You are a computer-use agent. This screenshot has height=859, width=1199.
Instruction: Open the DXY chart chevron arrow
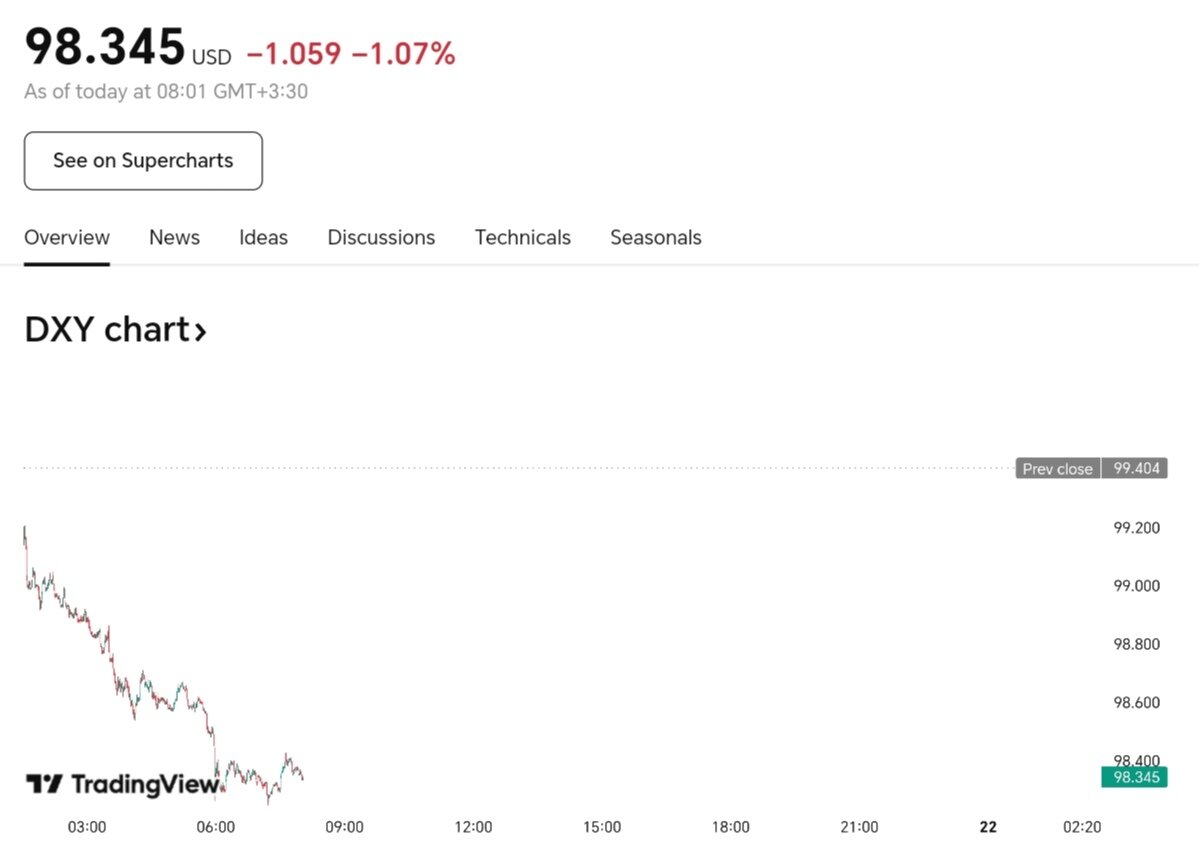(x=200, y=330)
